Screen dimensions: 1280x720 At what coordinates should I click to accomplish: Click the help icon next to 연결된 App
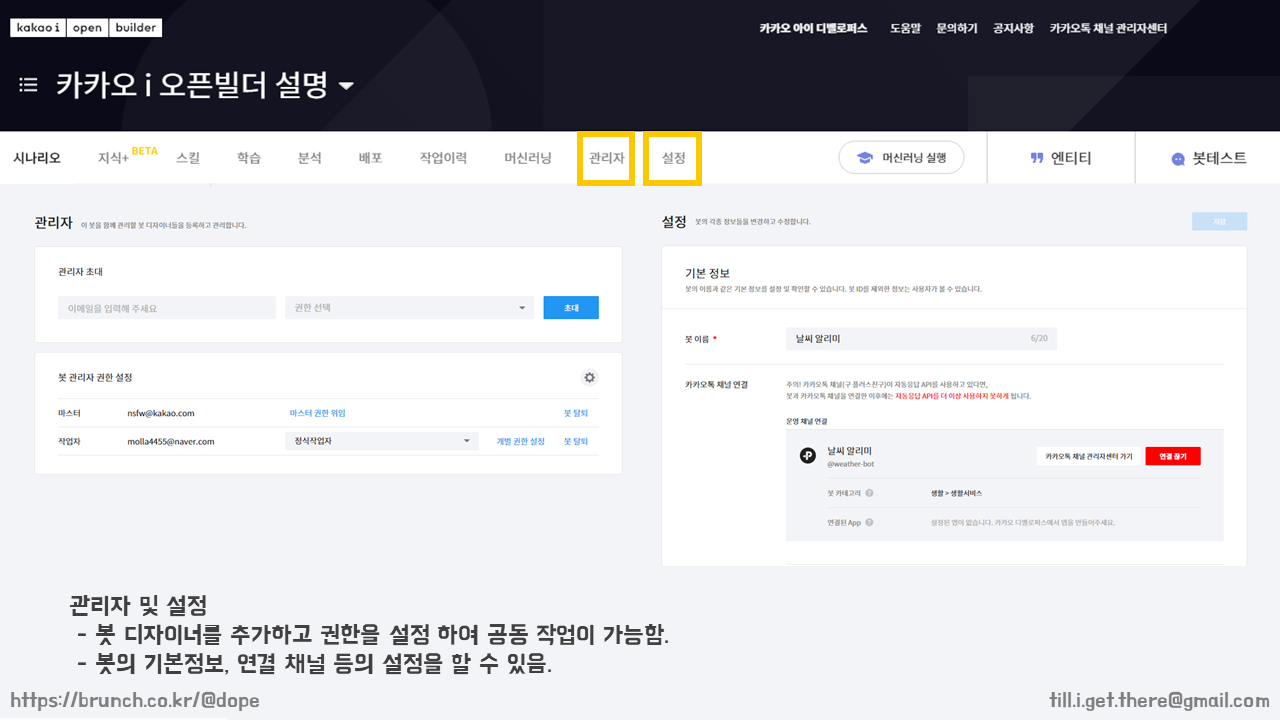869,522
